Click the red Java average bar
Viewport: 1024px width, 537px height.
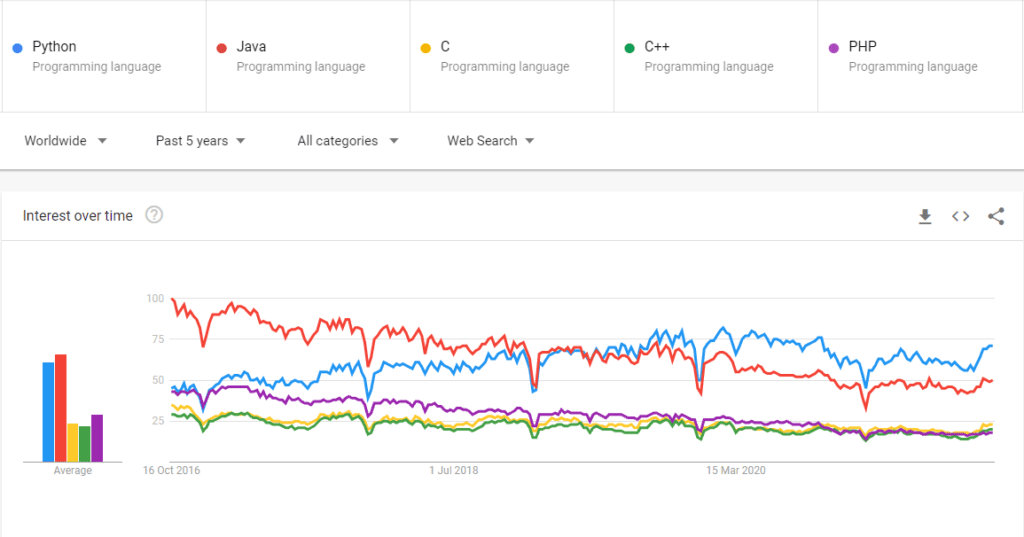[x=61, y=408]
